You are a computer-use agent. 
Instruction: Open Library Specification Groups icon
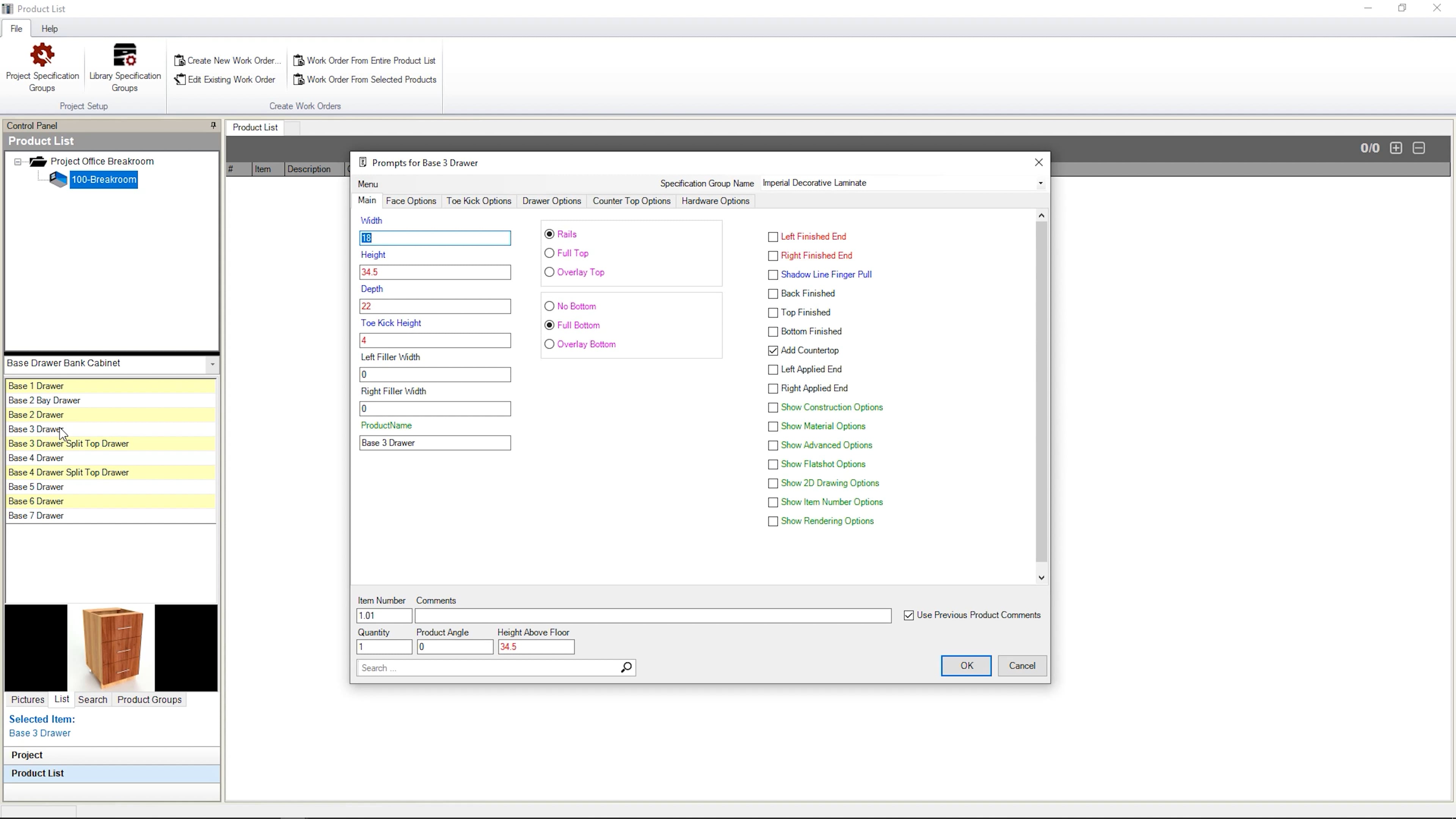tap(124, 55)
